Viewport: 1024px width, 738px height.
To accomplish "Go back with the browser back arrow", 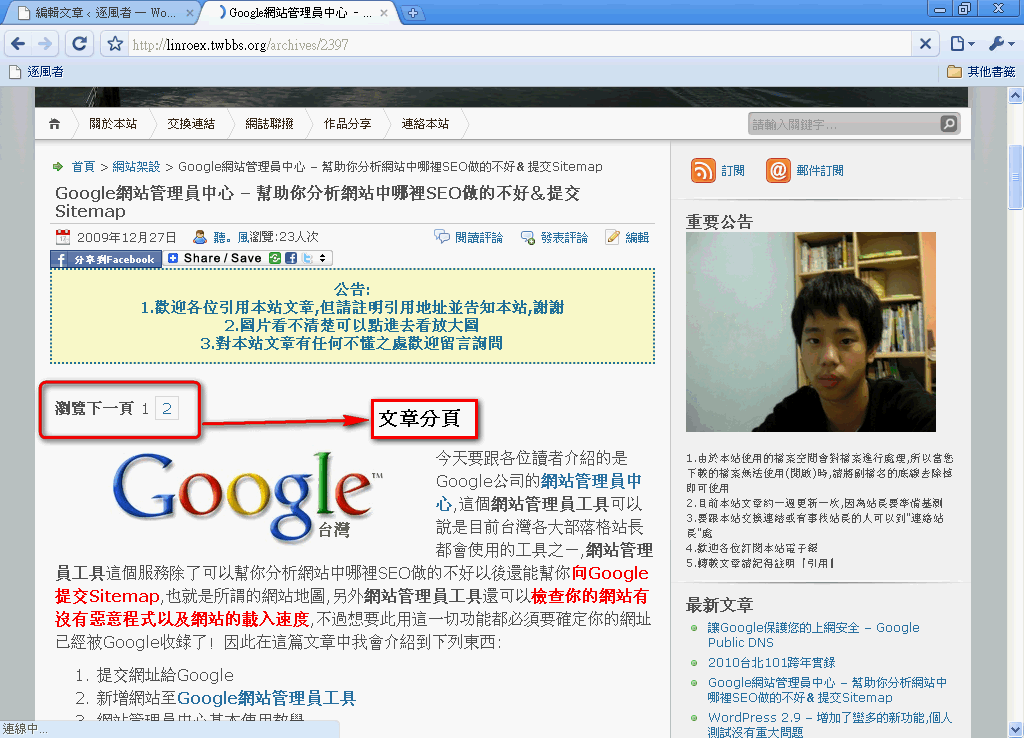I will tap(18, 44).
